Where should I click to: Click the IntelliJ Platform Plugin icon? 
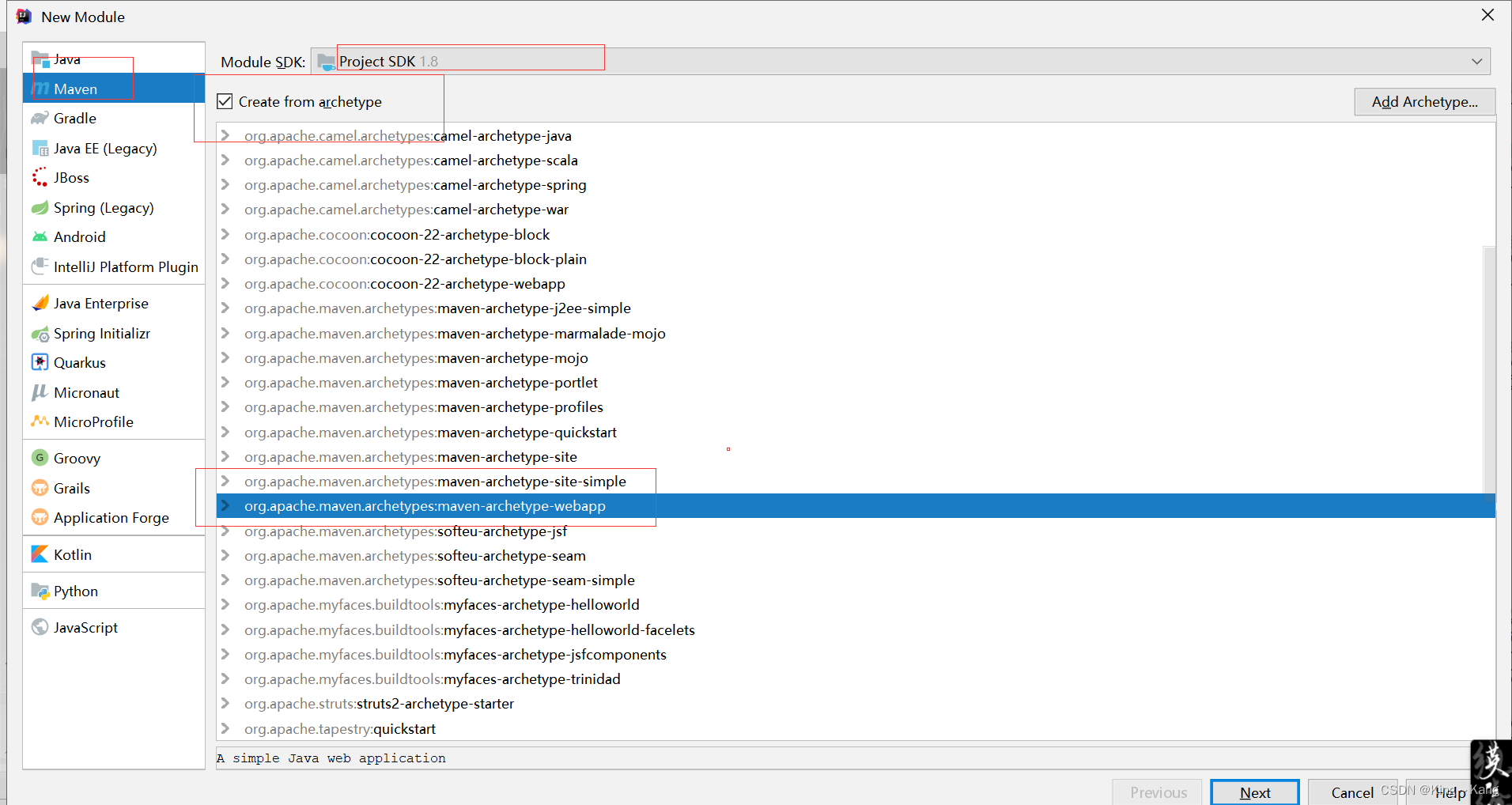pos(40,266)
